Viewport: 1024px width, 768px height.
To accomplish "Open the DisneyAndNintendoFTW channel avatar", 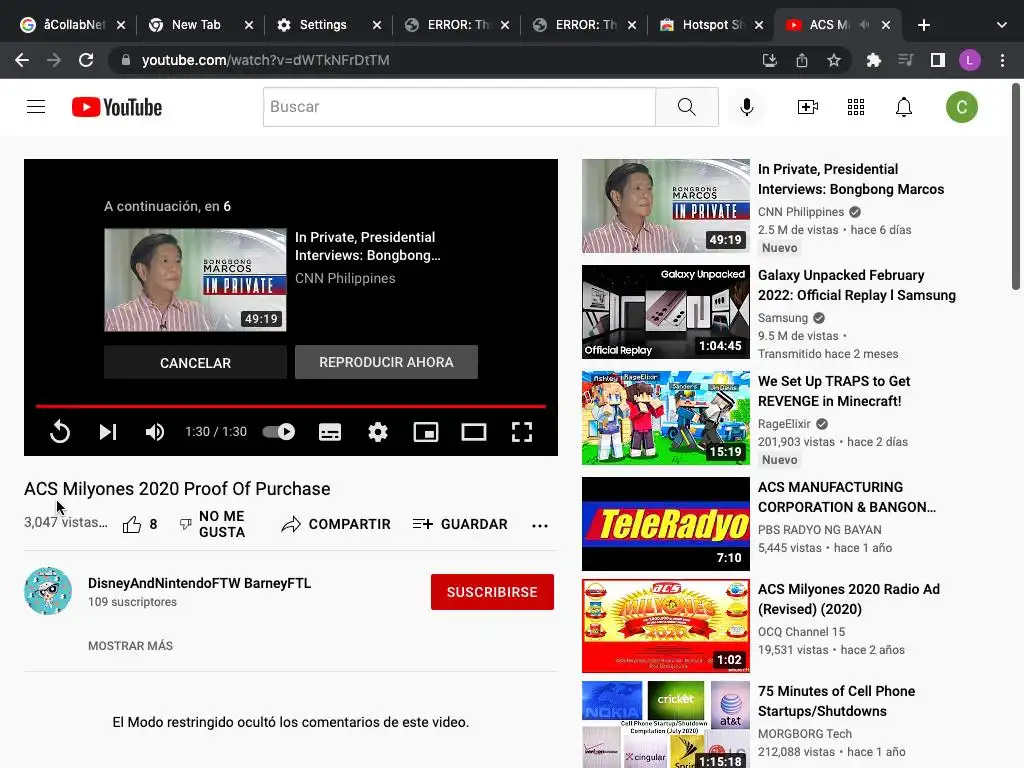I will point(48,591).
